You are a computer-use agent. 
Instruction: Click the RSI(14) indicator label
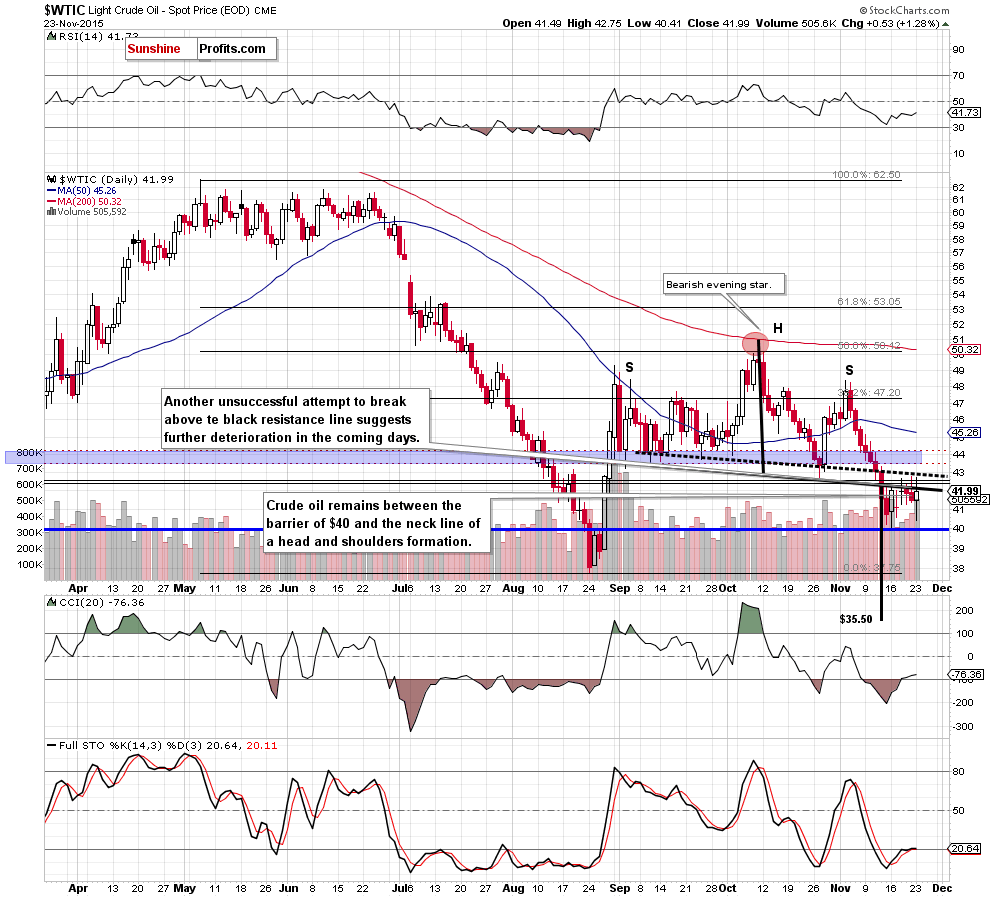(92, 37)
